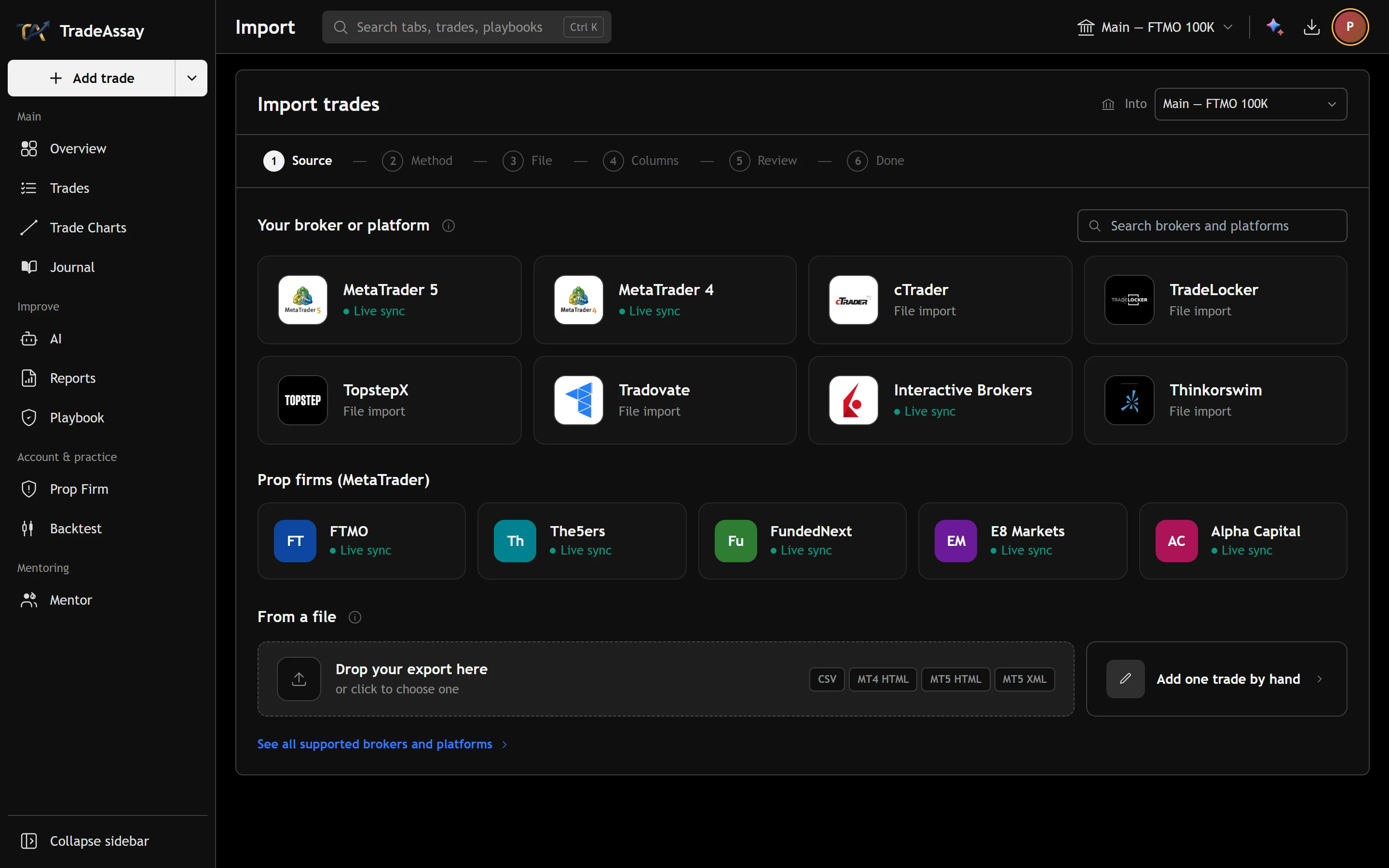Click the Method step in wizard
This screenshot has height=868, width=1389.
(417, 161)
